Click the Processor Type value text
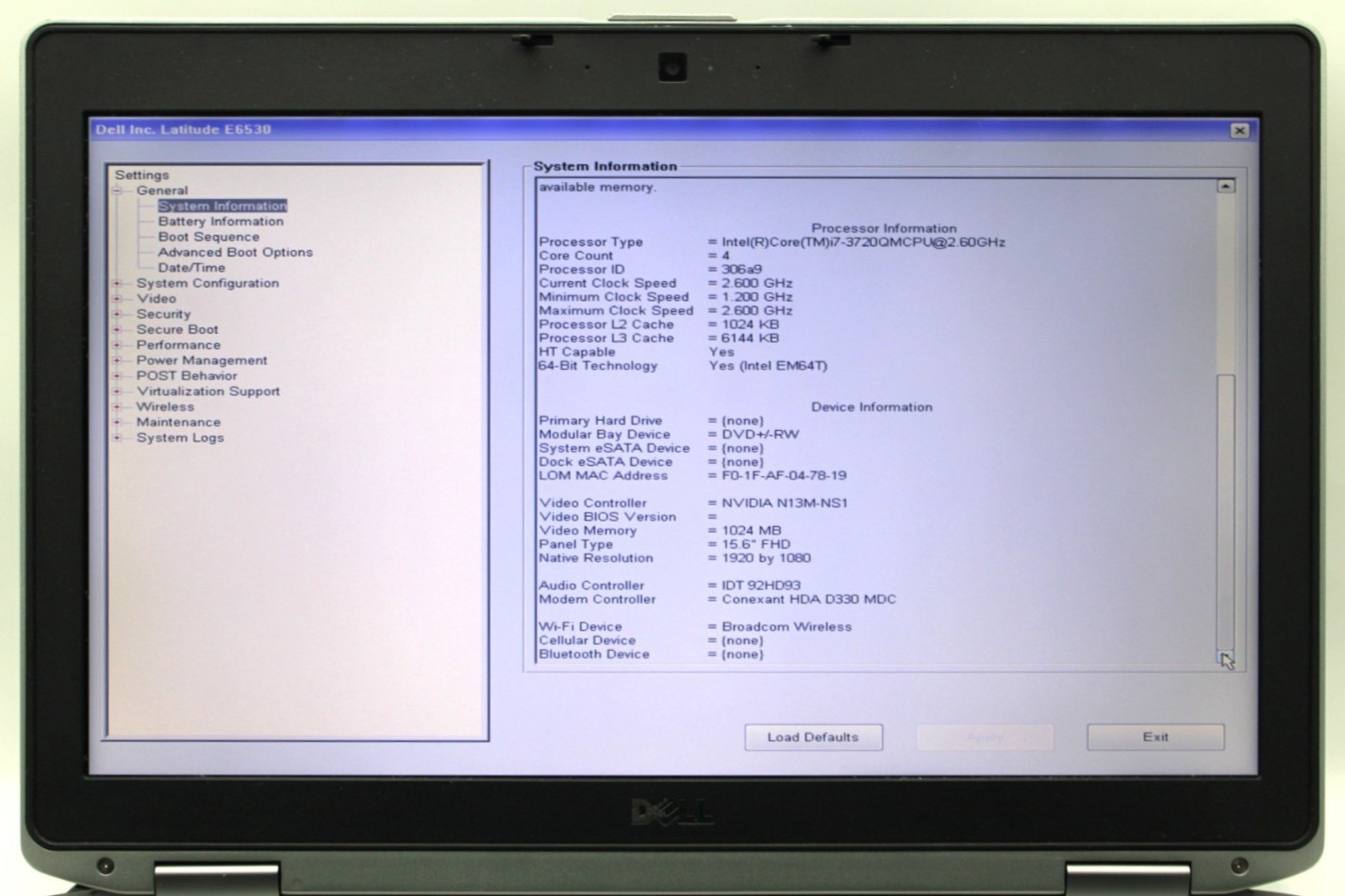Viewport: 1345px width, 896px height. [863, 242]
